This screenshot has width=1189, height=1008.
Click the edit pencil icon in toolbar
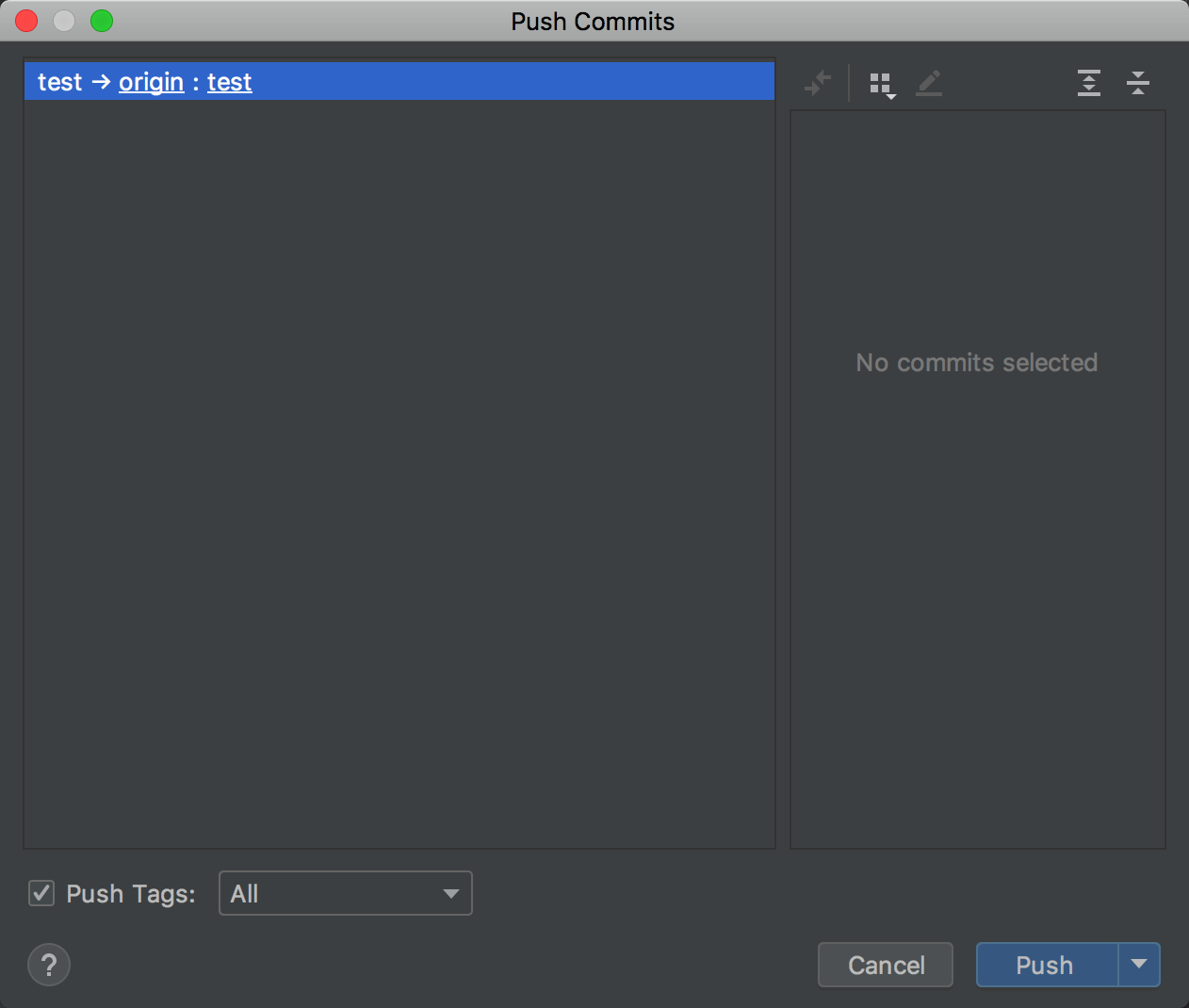tap(929, 83)
